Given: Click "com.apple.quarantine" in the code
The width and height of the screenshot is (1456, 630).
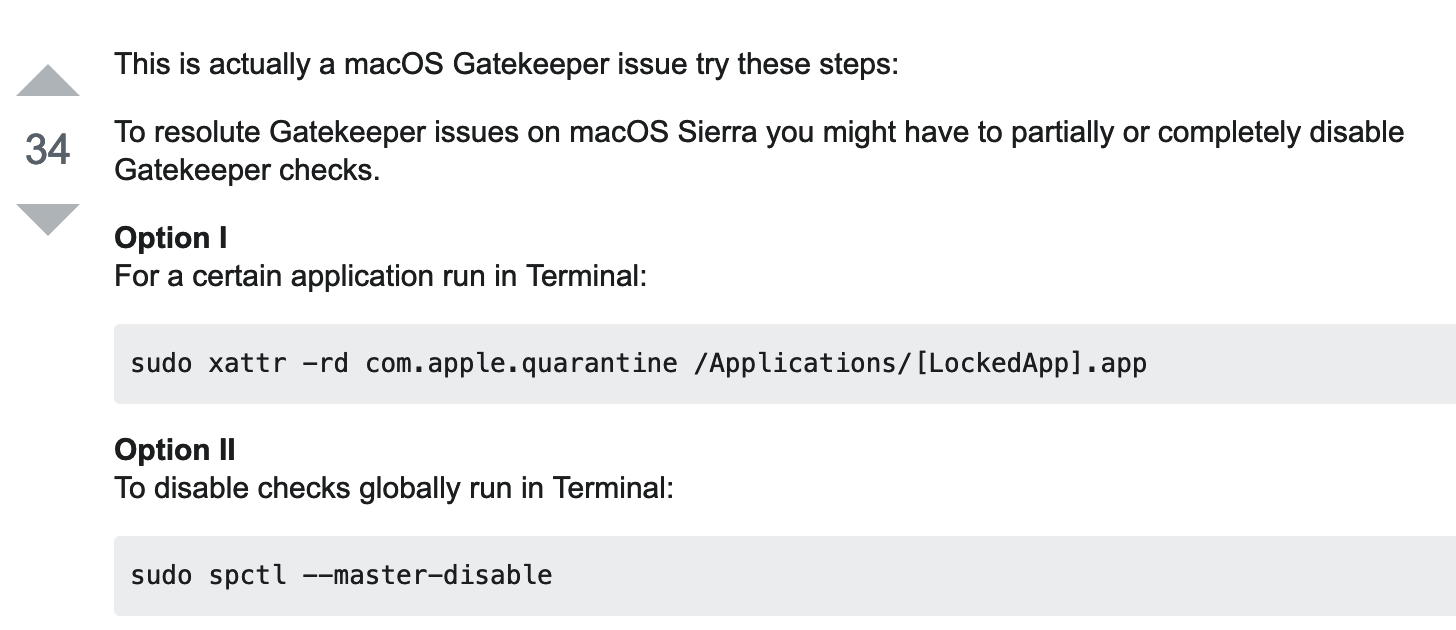Looking at the screenshot, I should 521,363.
